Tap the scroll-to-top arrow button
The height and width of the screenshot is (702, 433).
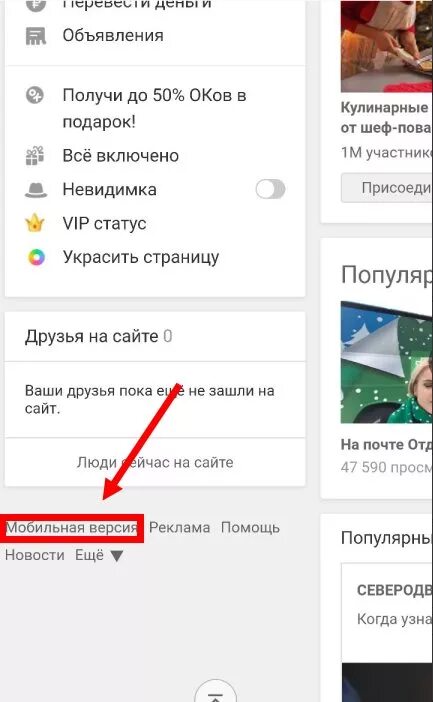point(216,694)
